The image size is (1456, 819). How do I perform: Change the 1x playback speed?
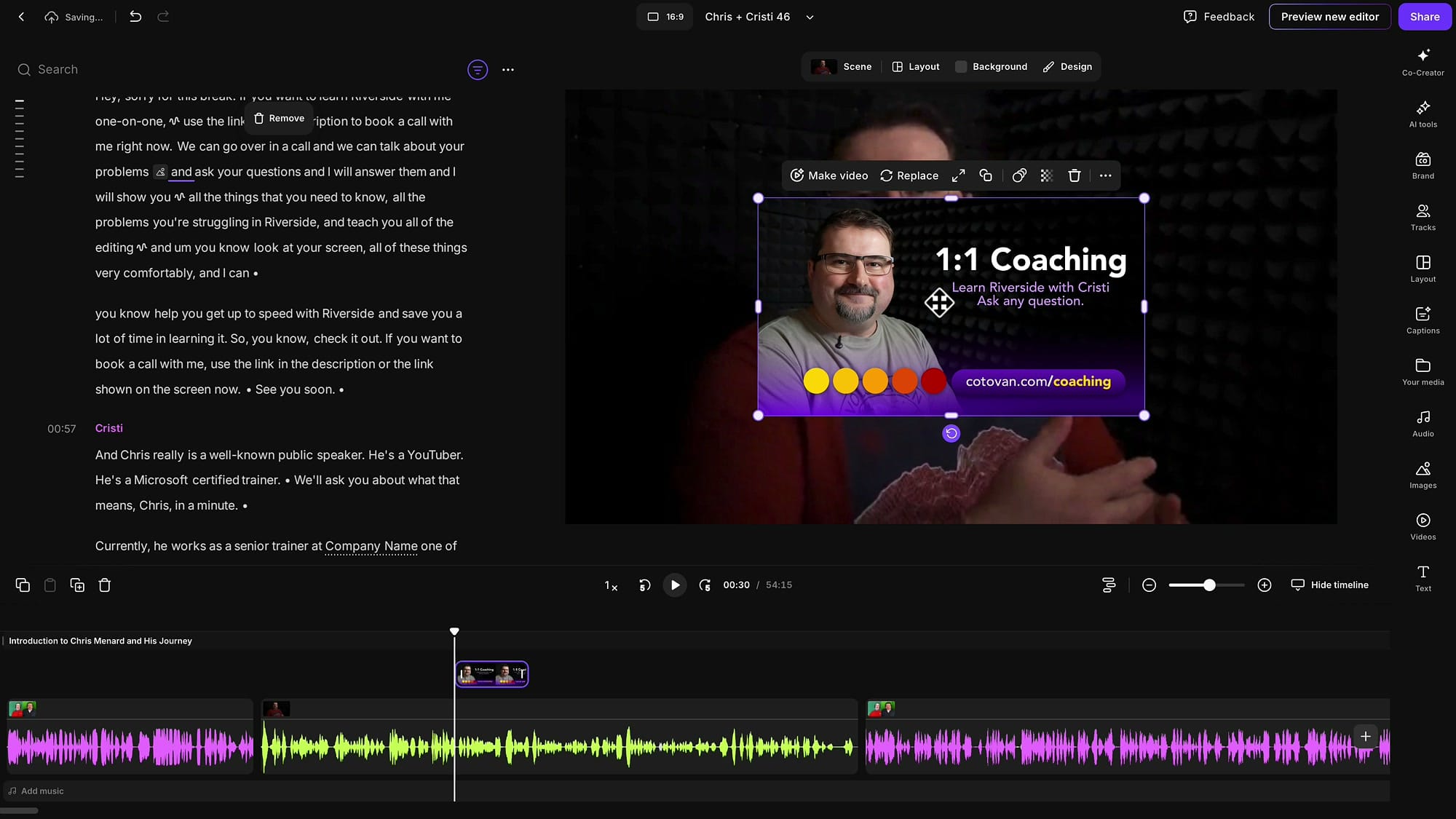(611, 585)
